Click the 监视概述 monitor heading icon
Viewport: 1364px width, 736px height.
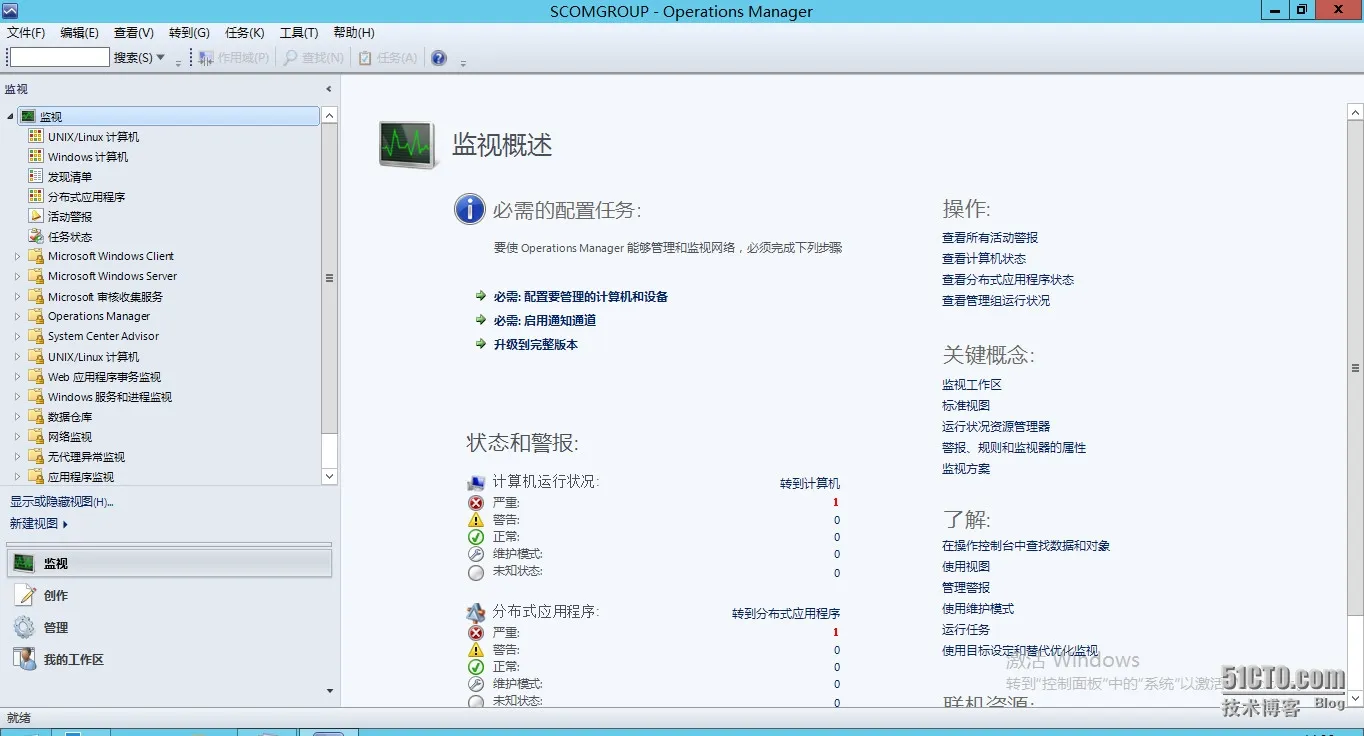coord(407,145)
